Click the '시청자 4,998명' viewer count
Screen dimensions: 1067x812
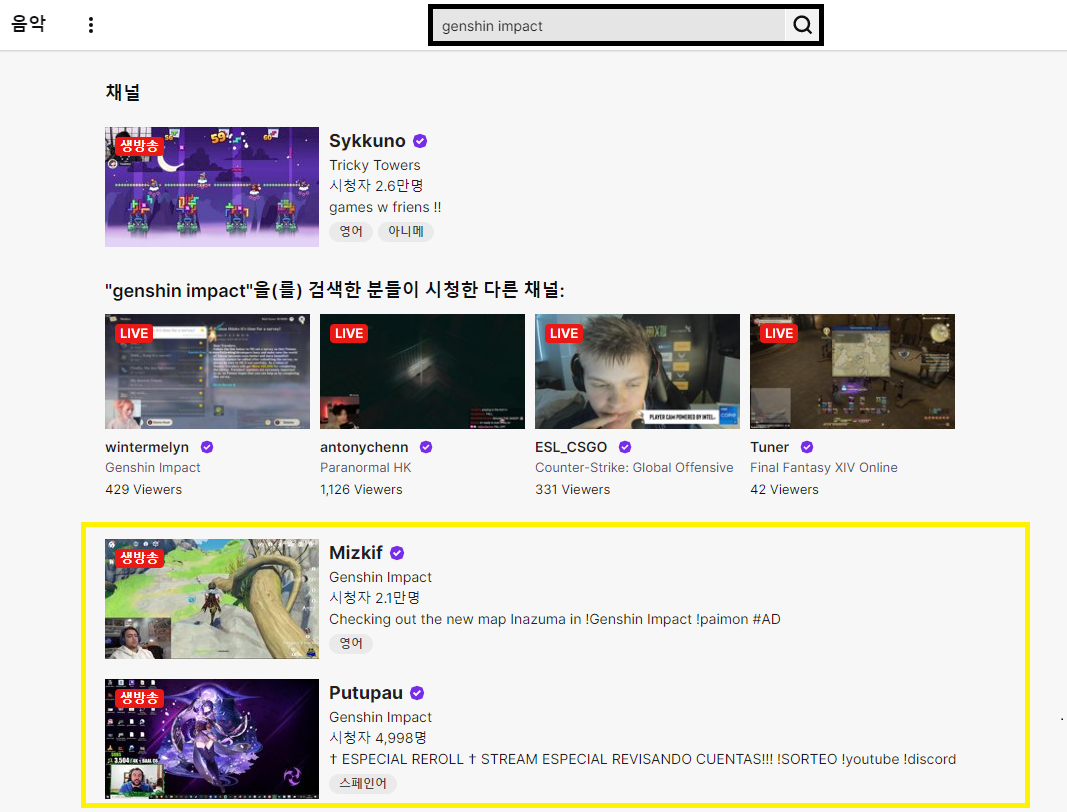[378, 738]
